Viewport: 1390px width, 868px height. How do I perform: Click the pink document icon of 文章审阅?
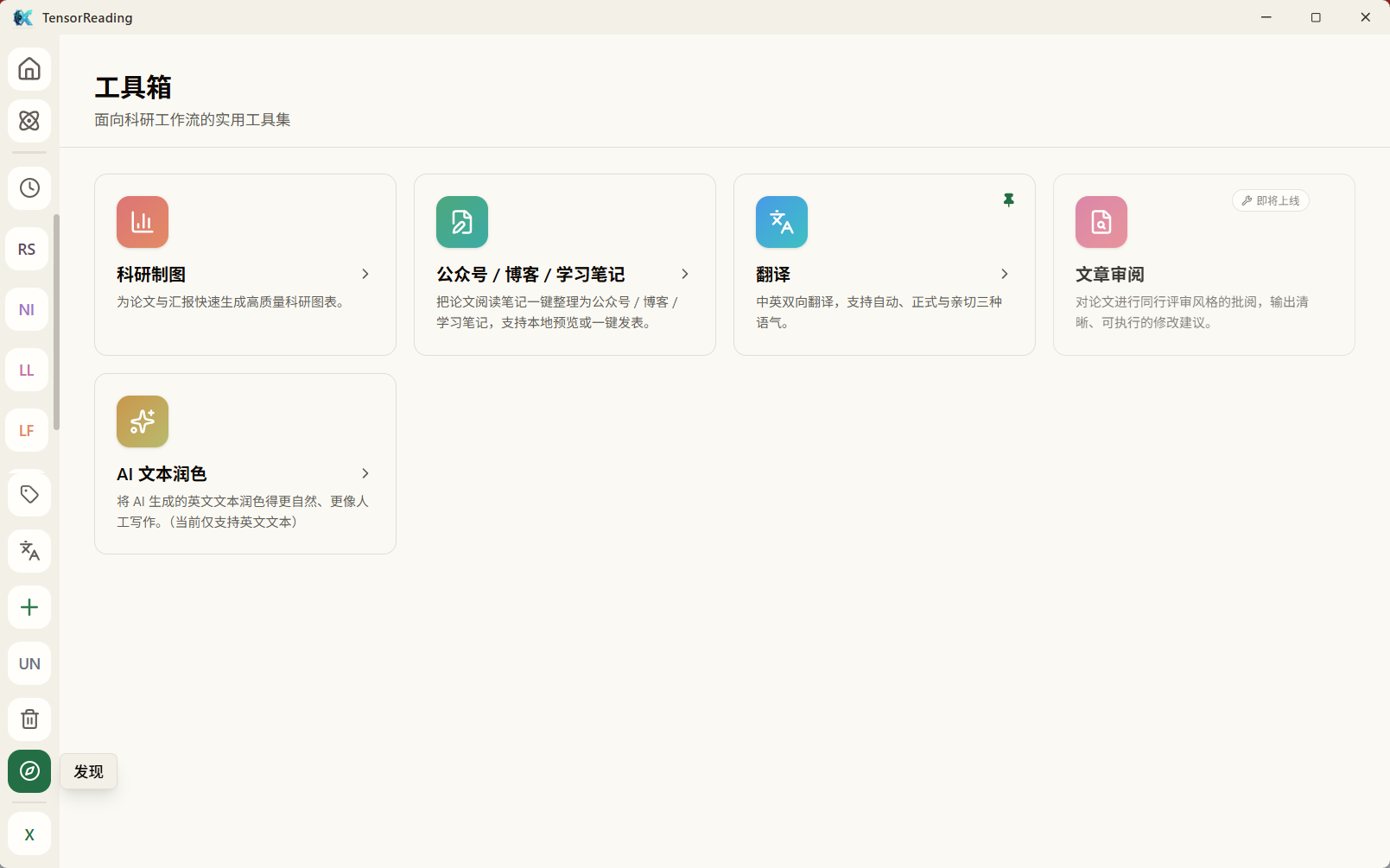[x=1101, y=222]
